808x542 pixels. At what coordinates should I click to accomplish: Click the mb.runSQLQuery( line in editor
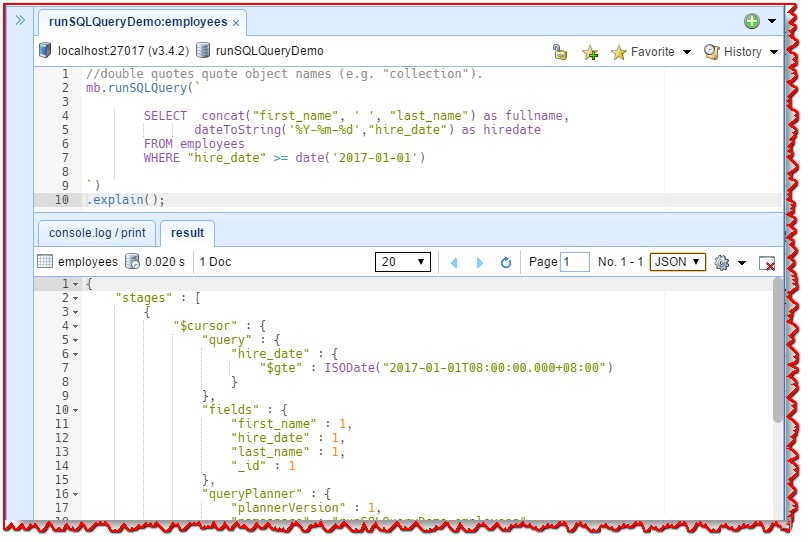(x=142, y=88)
